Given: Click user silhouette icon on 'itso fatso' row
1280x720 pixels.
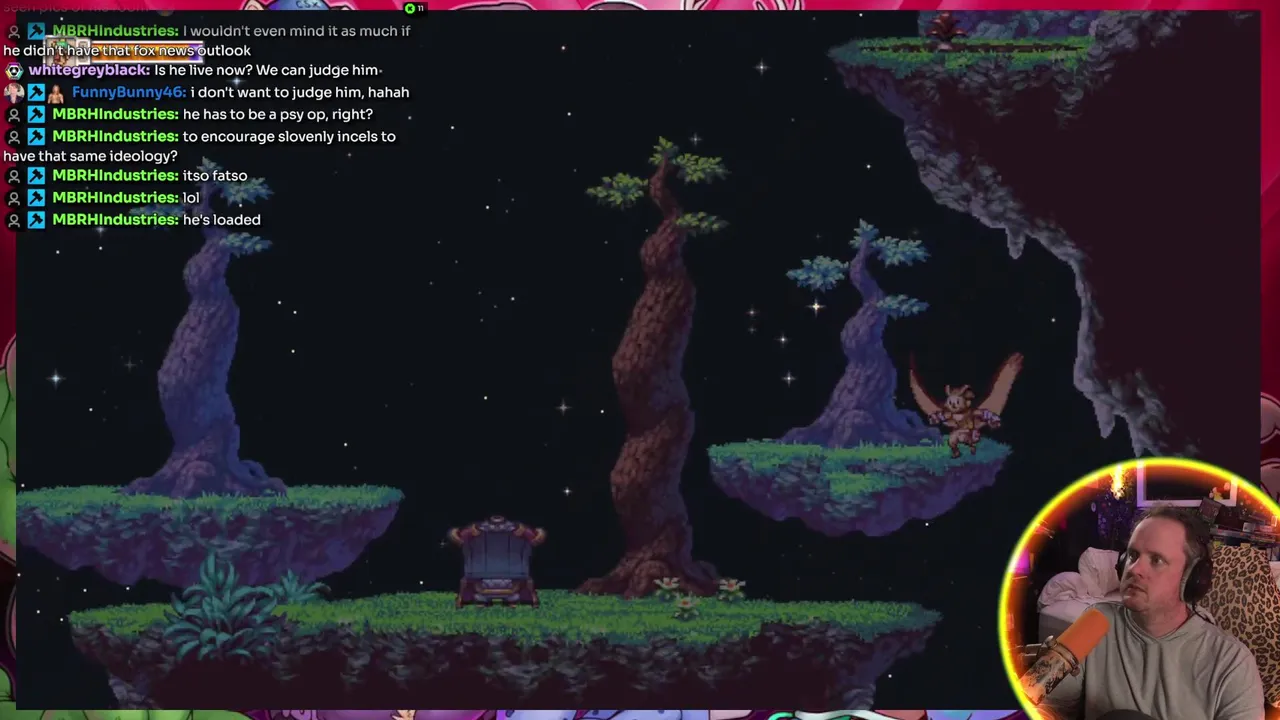Looking at the screenshot, I should coord(13,176).
